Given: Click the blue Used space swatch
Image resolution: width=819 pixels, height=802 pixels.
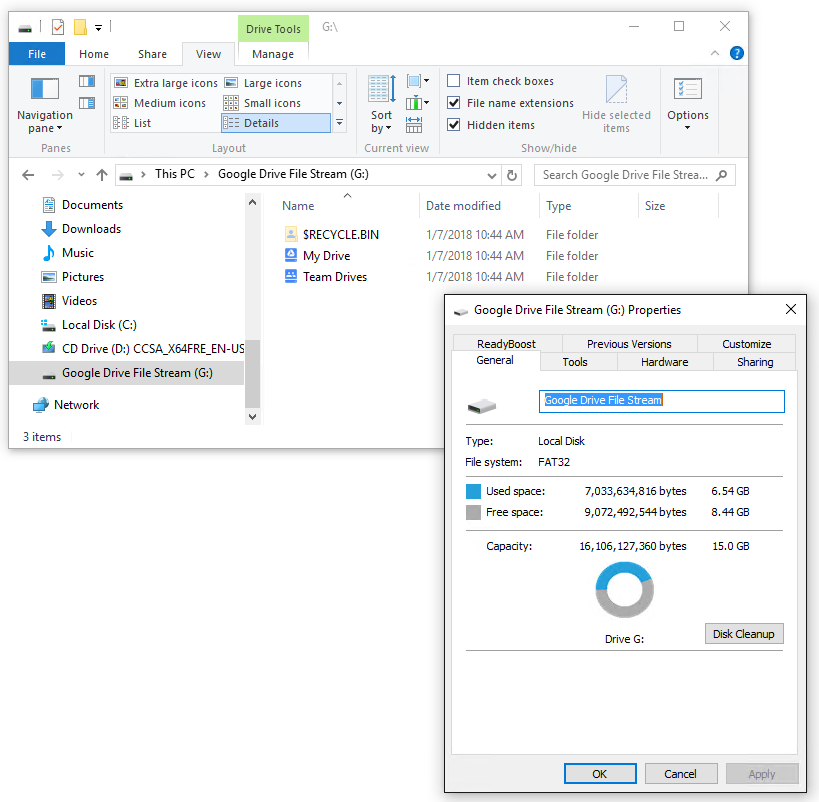Looking at the screenshot, I should click(475, 491).
